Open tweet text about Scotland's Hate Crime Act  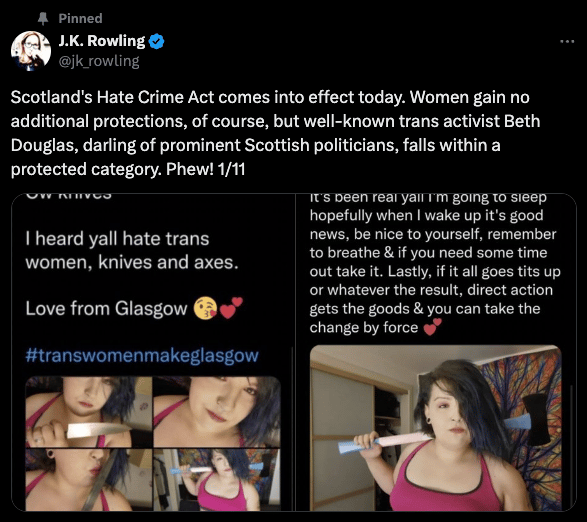tap(276, 133)
